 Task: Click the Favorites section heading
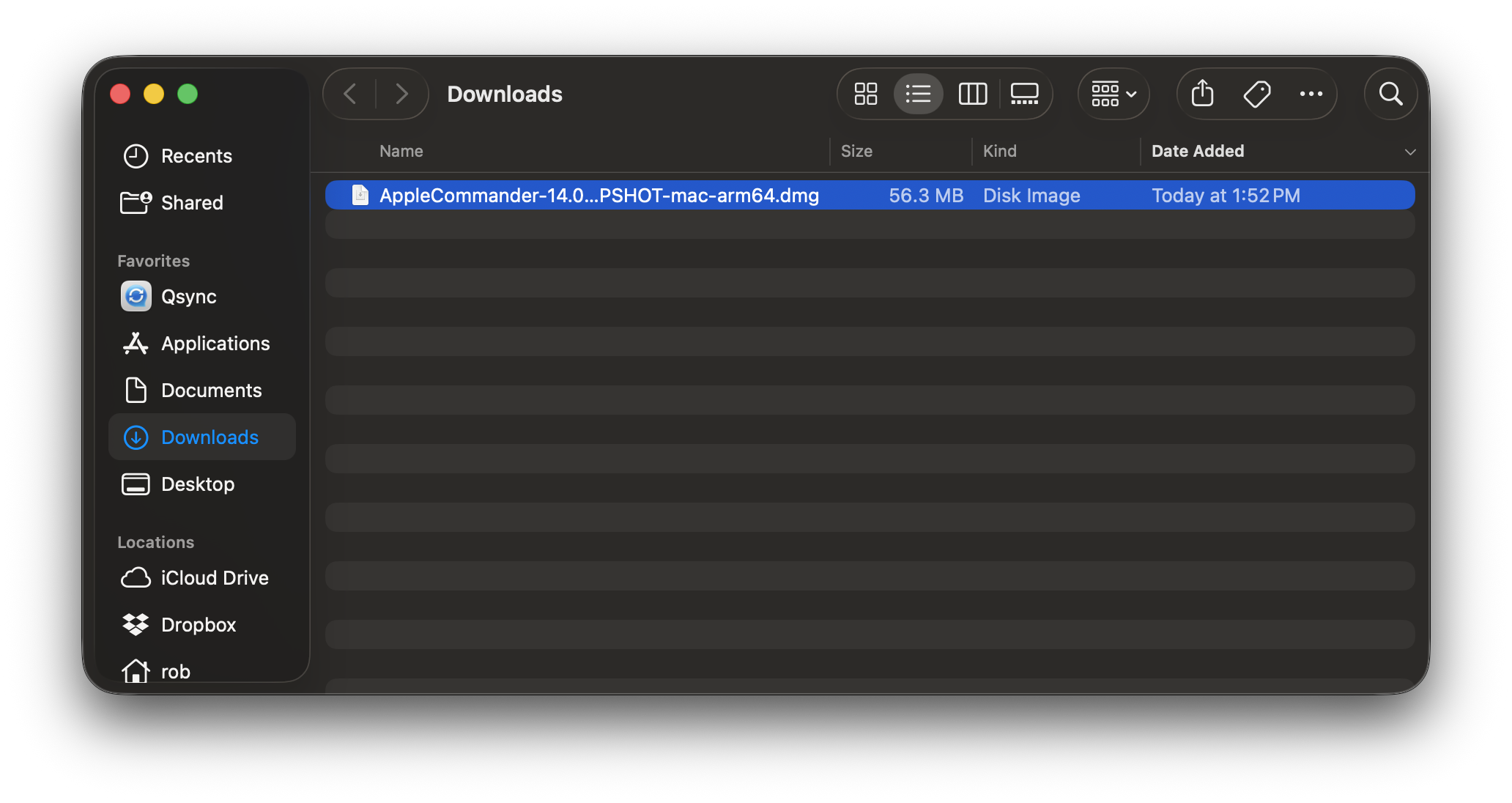153,261
